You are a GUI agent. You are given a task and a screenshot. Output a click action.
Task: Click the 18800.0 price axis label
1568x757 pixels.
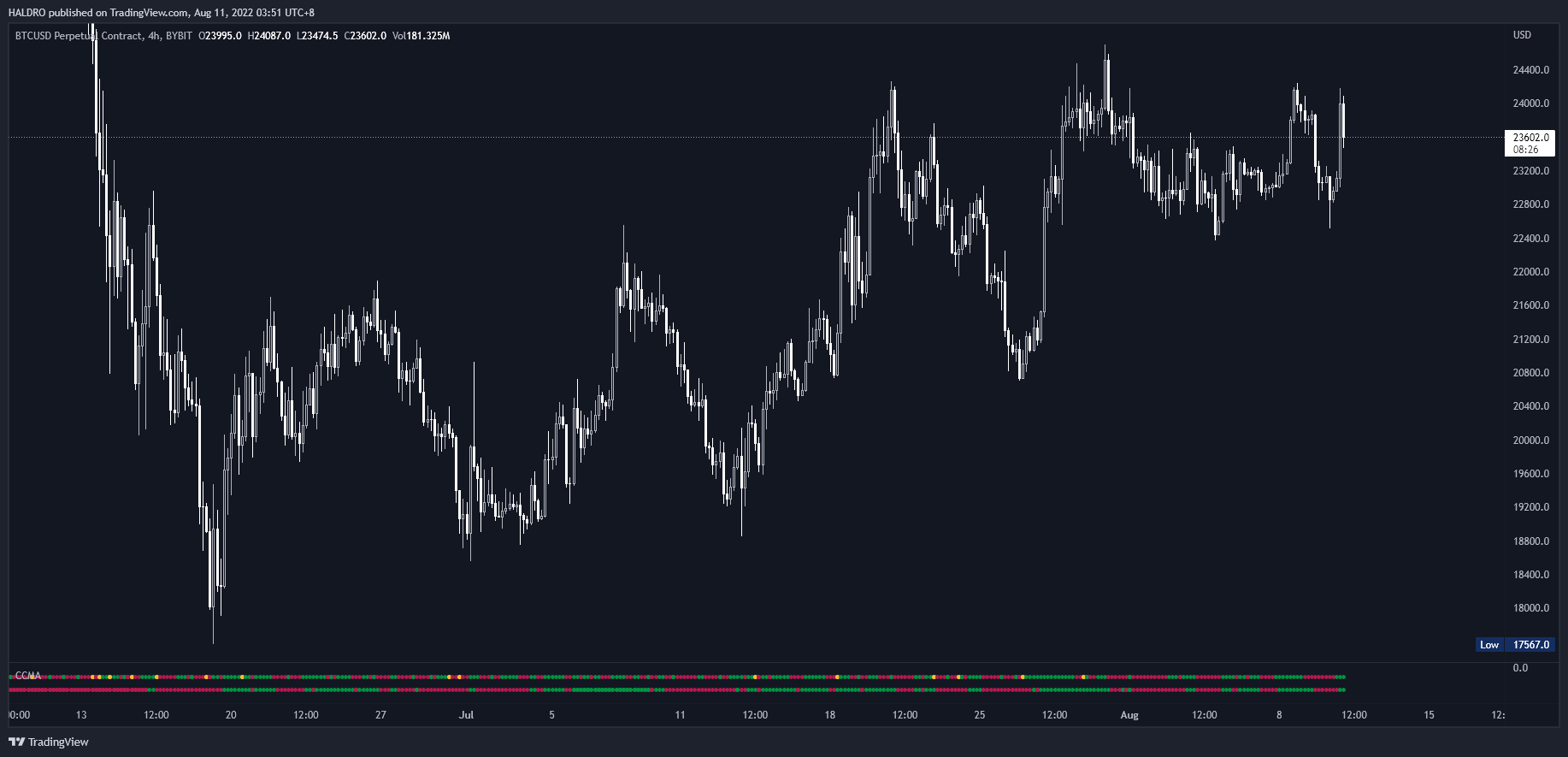[1530, 541]
